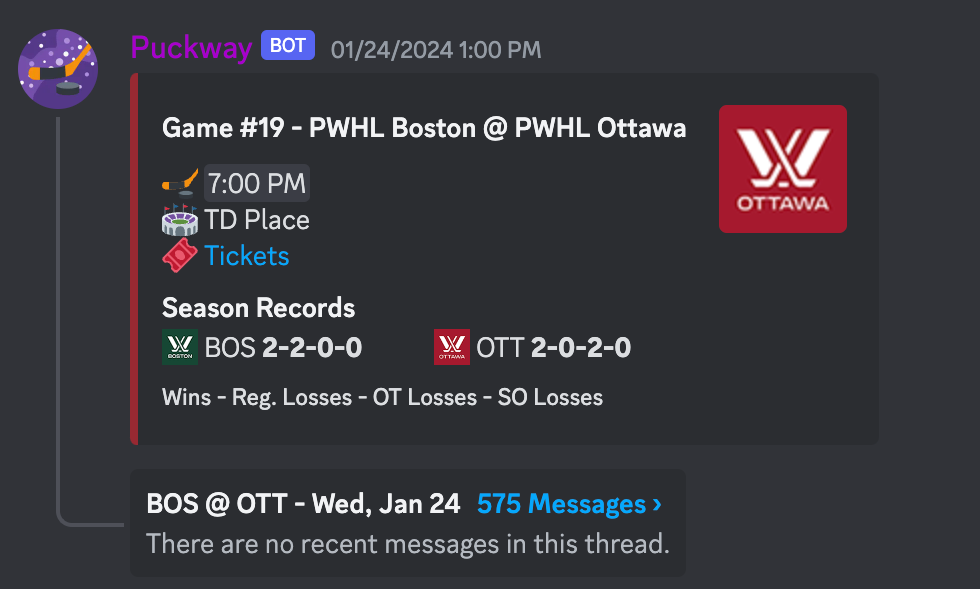Click the small Ottawa team logo icon
Screen dimensions: 980x589
[x=452, y=348]
